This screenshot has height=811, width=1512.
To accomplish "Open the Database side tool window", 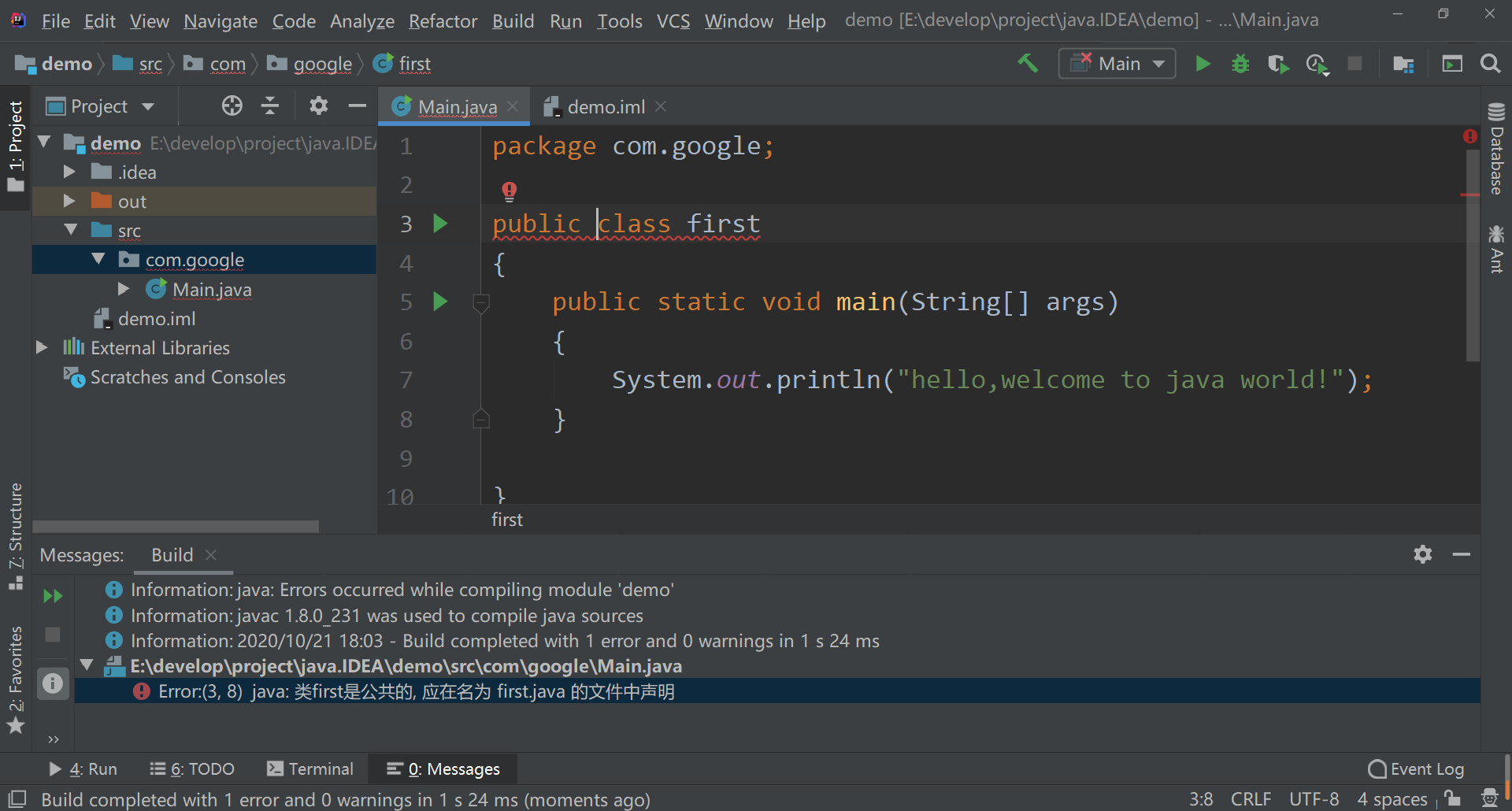I will [1496, 148].
